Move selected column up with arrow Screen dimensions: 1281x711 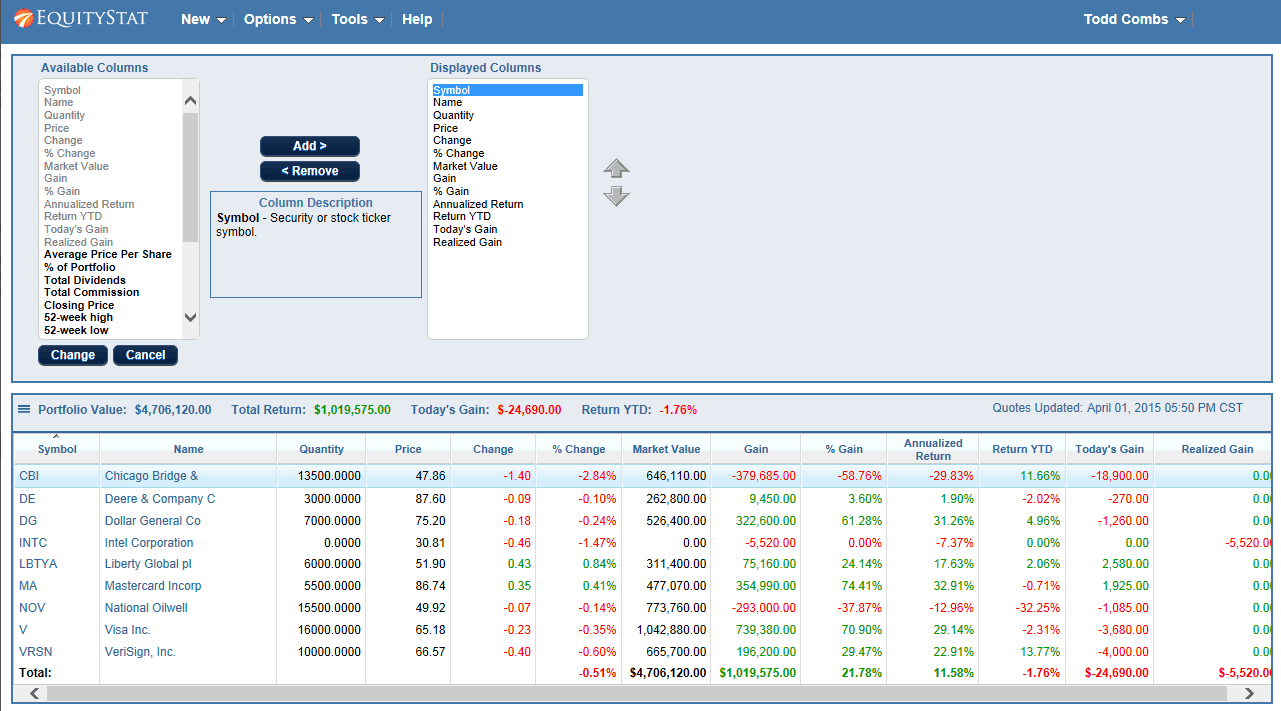[x=617, y=169]
